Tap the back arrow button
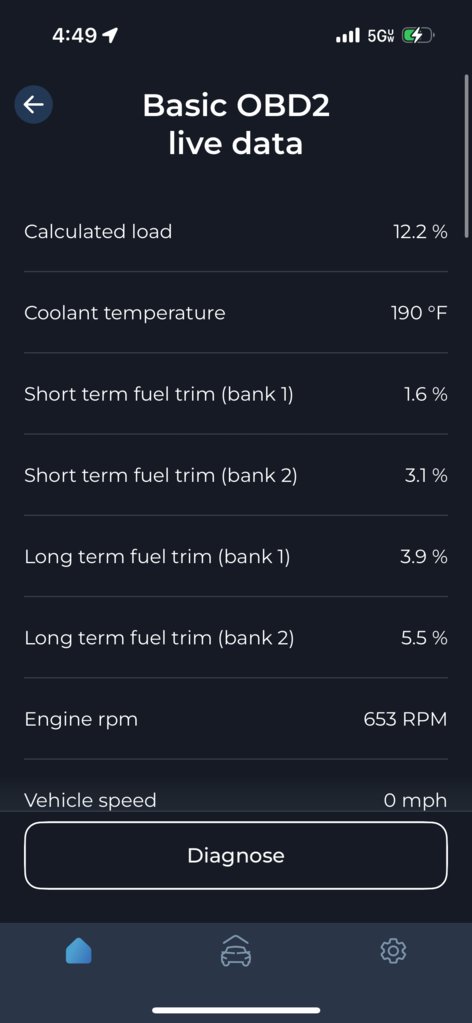 (33, 104)
